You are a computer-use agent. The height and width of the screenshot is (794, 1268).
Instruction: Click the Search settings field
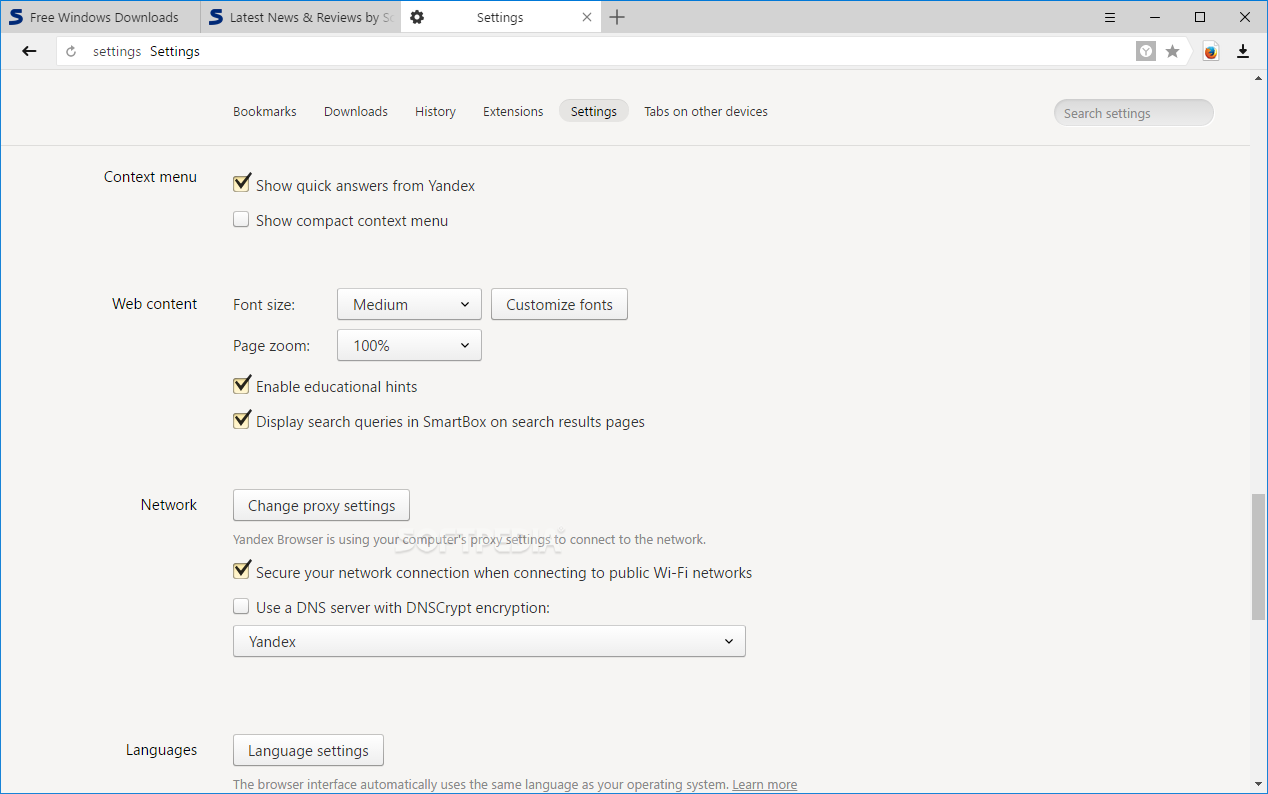(1133, 113)
